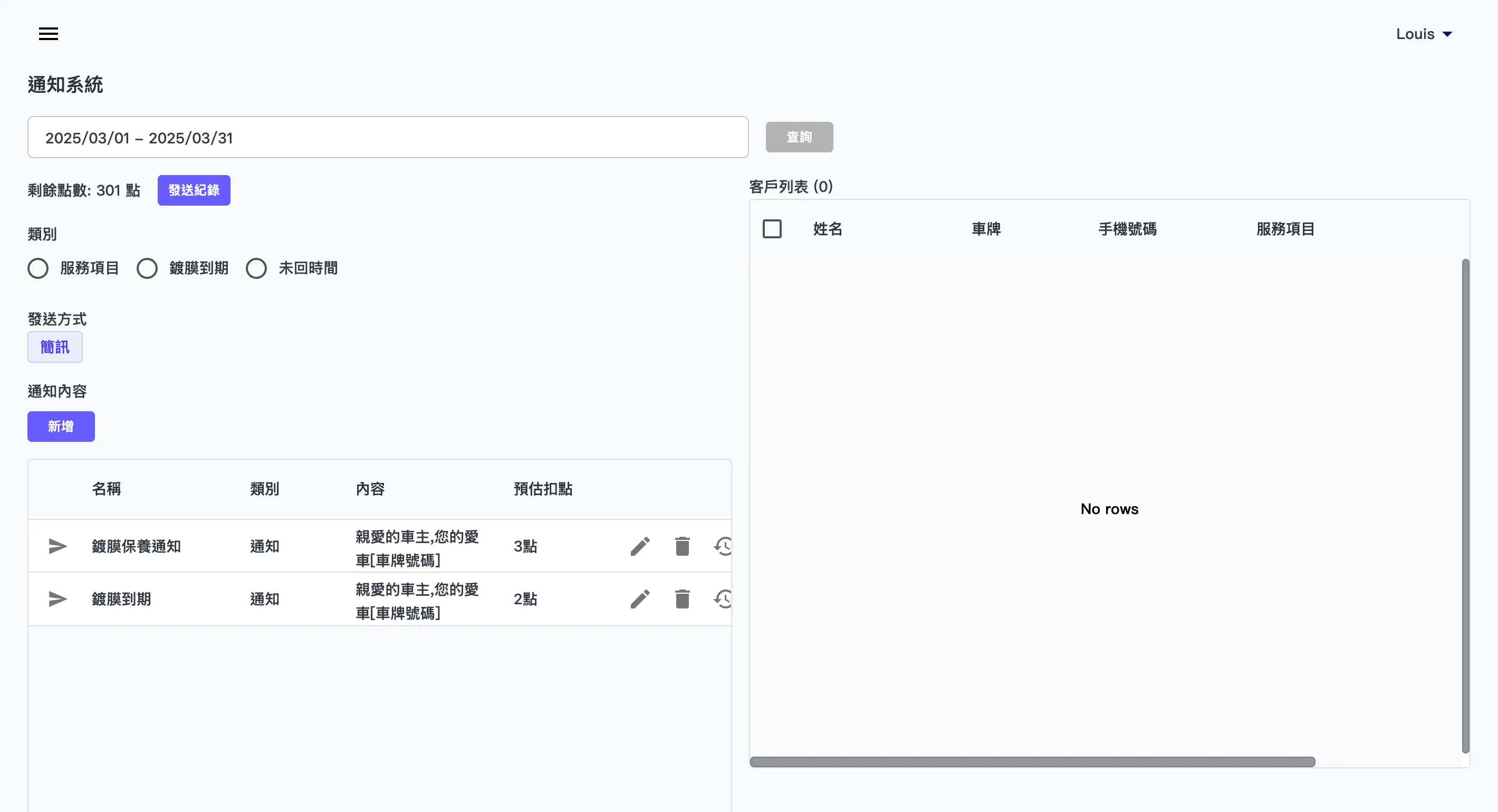Image resolution: width=1498 pixels, height=812 pixels.
Task: Sort the customer list by the 車牌 column
Action: pyautogui.click(x=986, y=229)
